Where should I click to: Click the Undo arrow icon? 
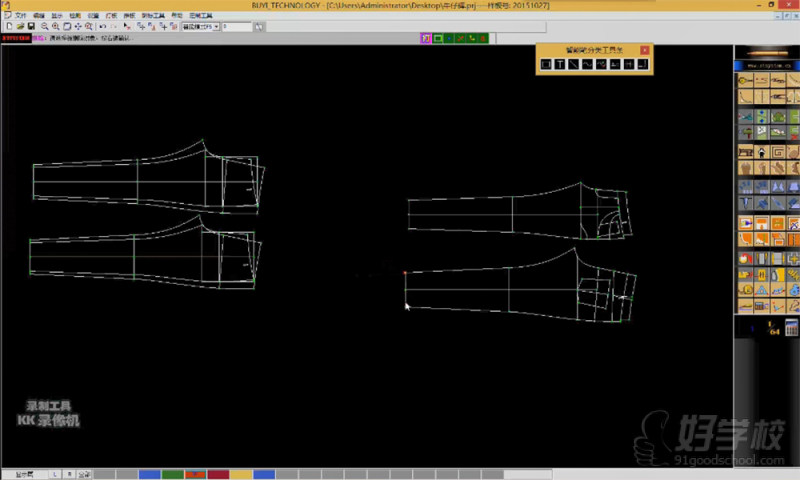[102, 27]
